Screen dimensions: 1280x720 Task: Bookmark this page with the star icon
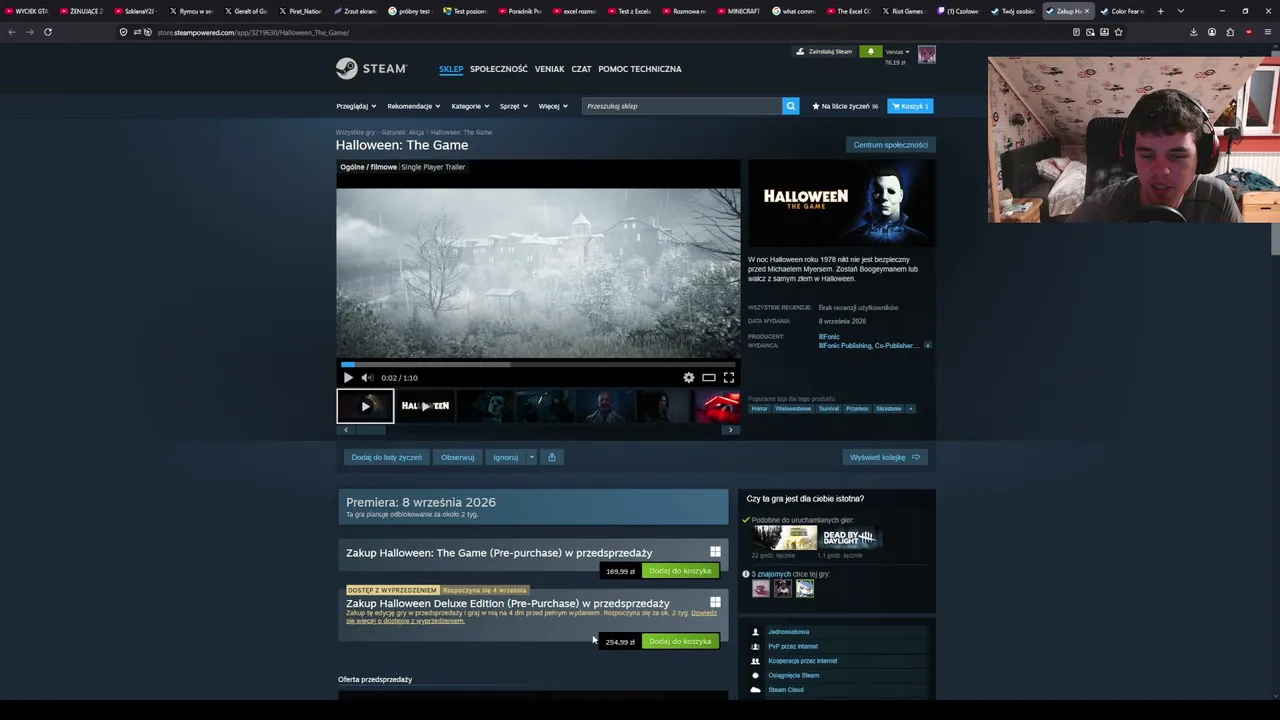pos(1118,32)
